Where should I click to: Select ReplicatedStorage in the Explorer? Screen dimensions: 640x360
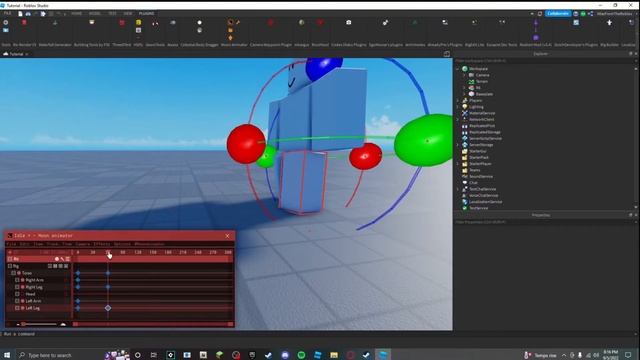[484, 132]
